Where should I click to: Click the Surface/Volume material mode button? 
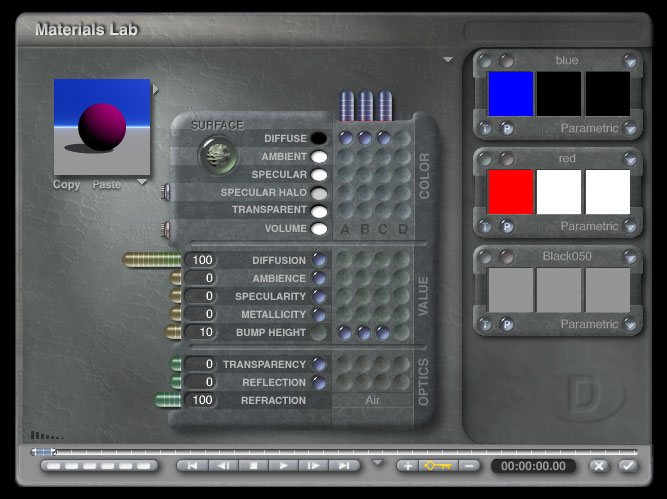coord(218,155)
